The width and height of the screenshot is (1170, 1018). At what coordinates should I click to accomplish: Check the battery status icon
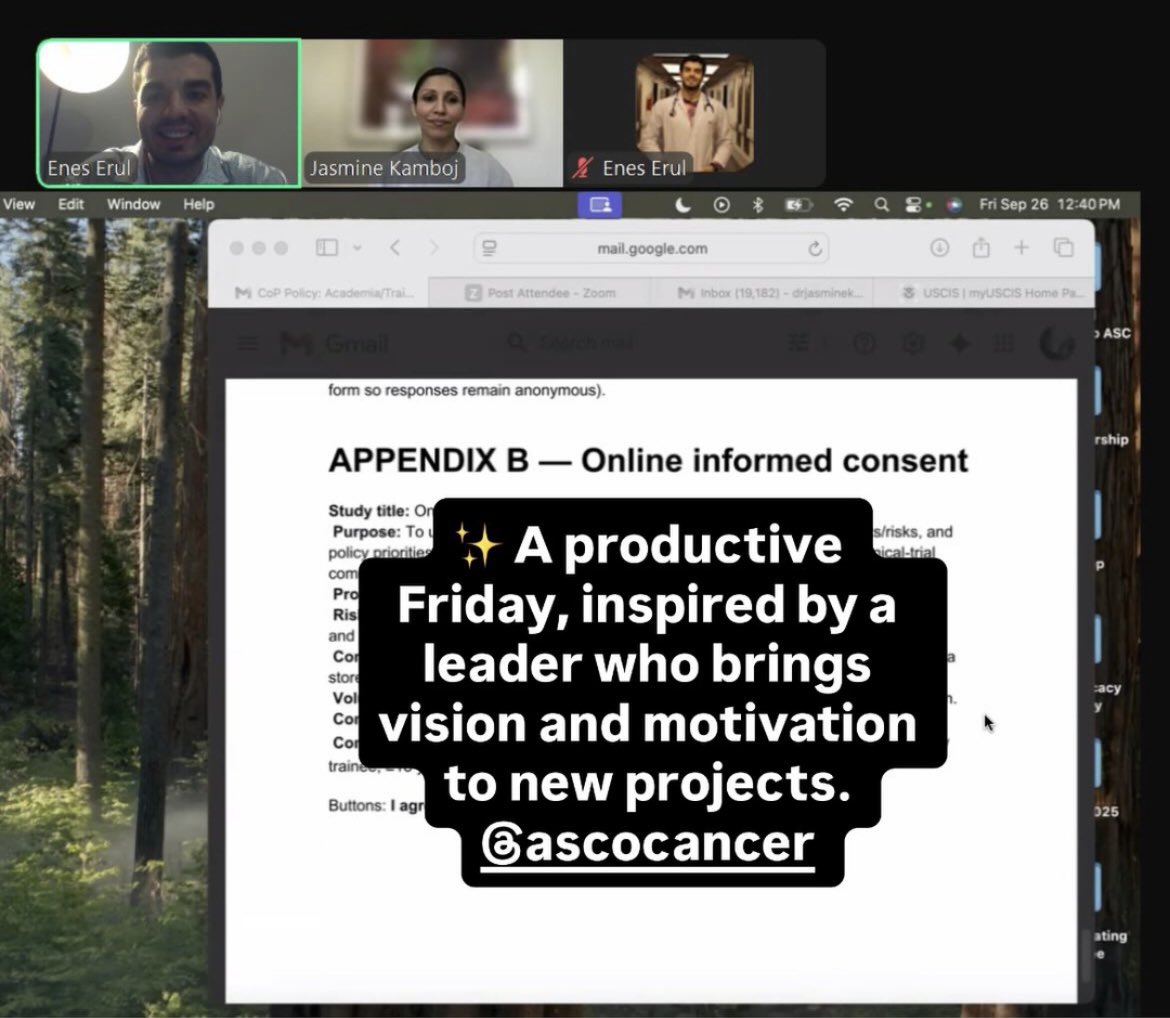(x=798, y=204)
